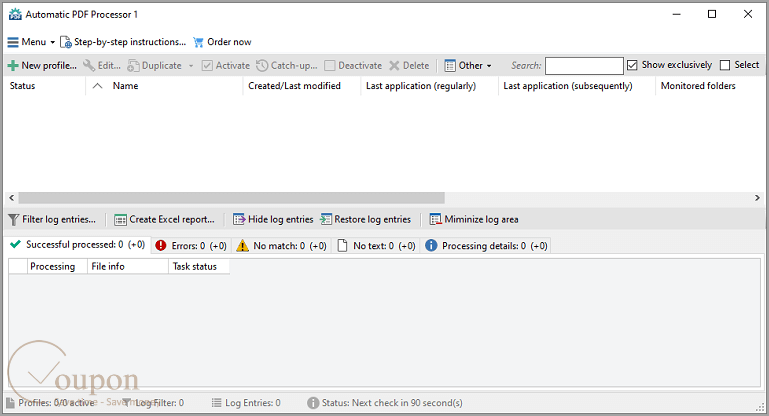Click the Order now cart icon

[198, 42]
